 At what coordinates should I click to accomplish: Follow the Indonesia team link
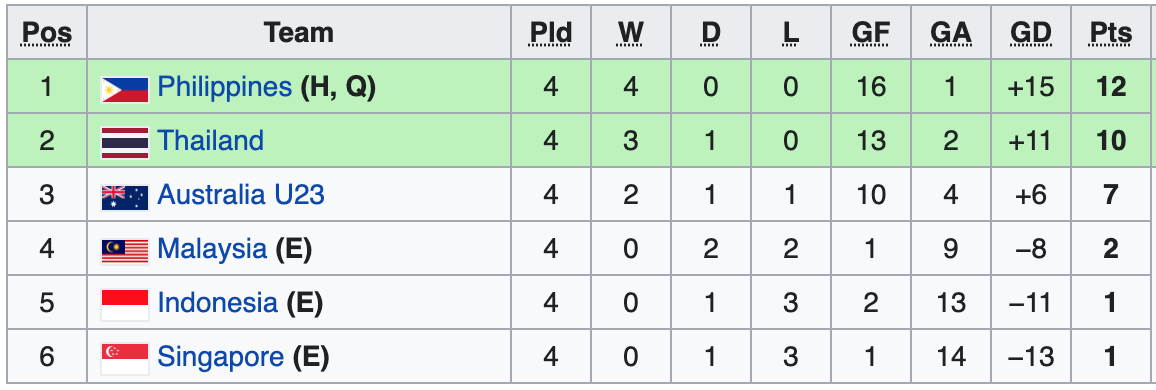[x=217, y=302]
